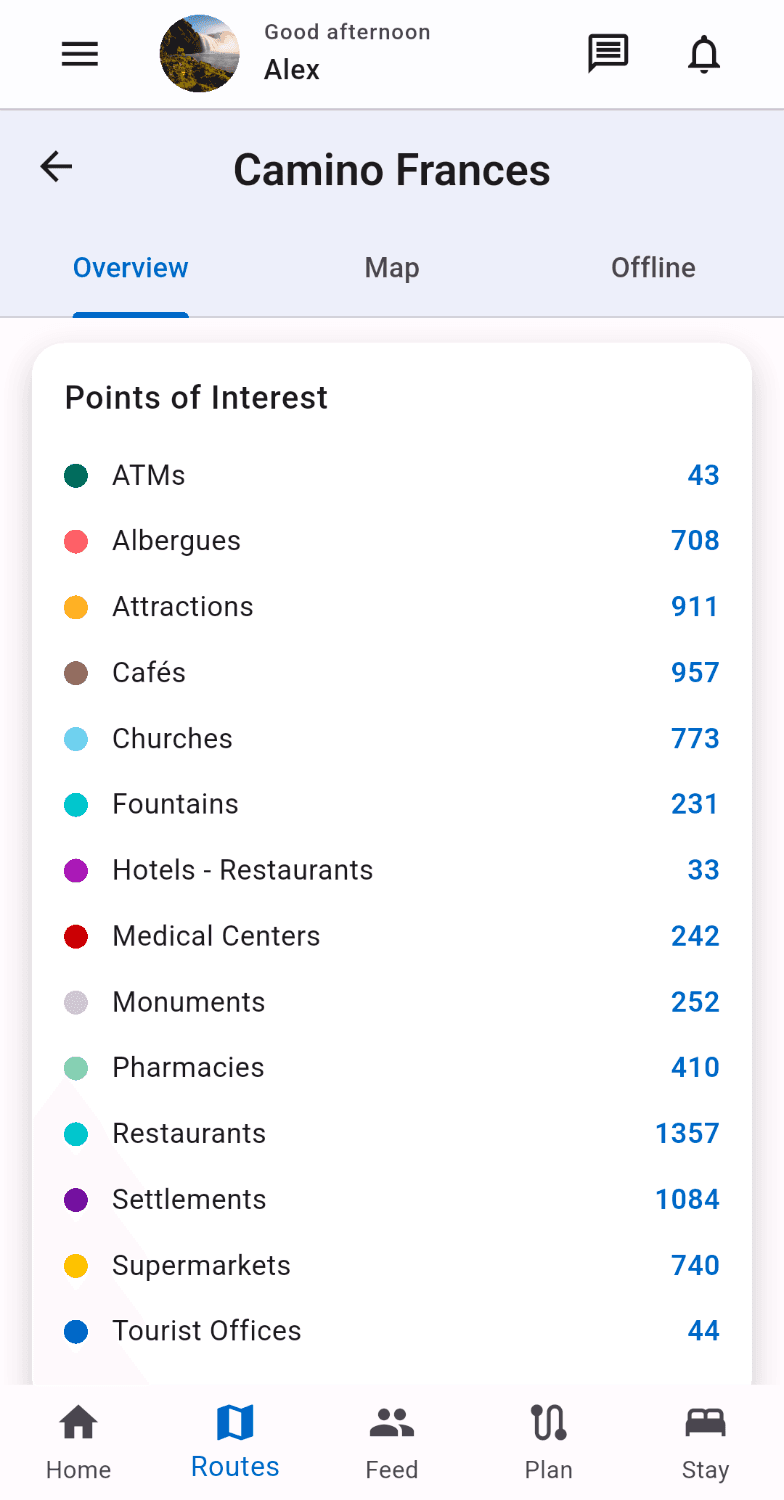Screen dimensions: 784x1500
Task: Open the Feed people icon
Action: click(392, 1422)
